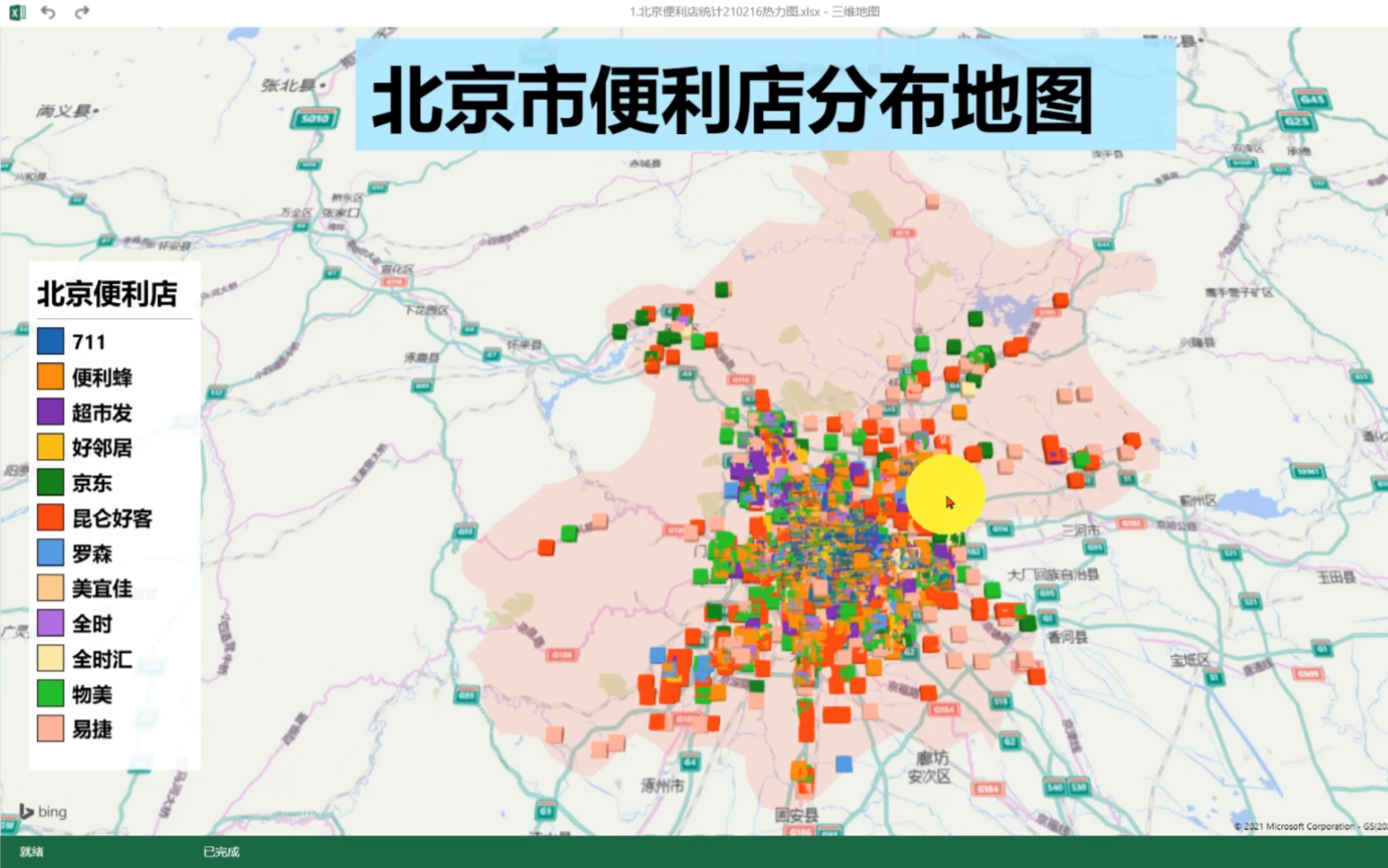Image resolution: width=1388 pixels, height=868 pixels.
Task: Select the 昆仑好客 red legend swatch
Action: pyautogui.click(x=50, y=517)
